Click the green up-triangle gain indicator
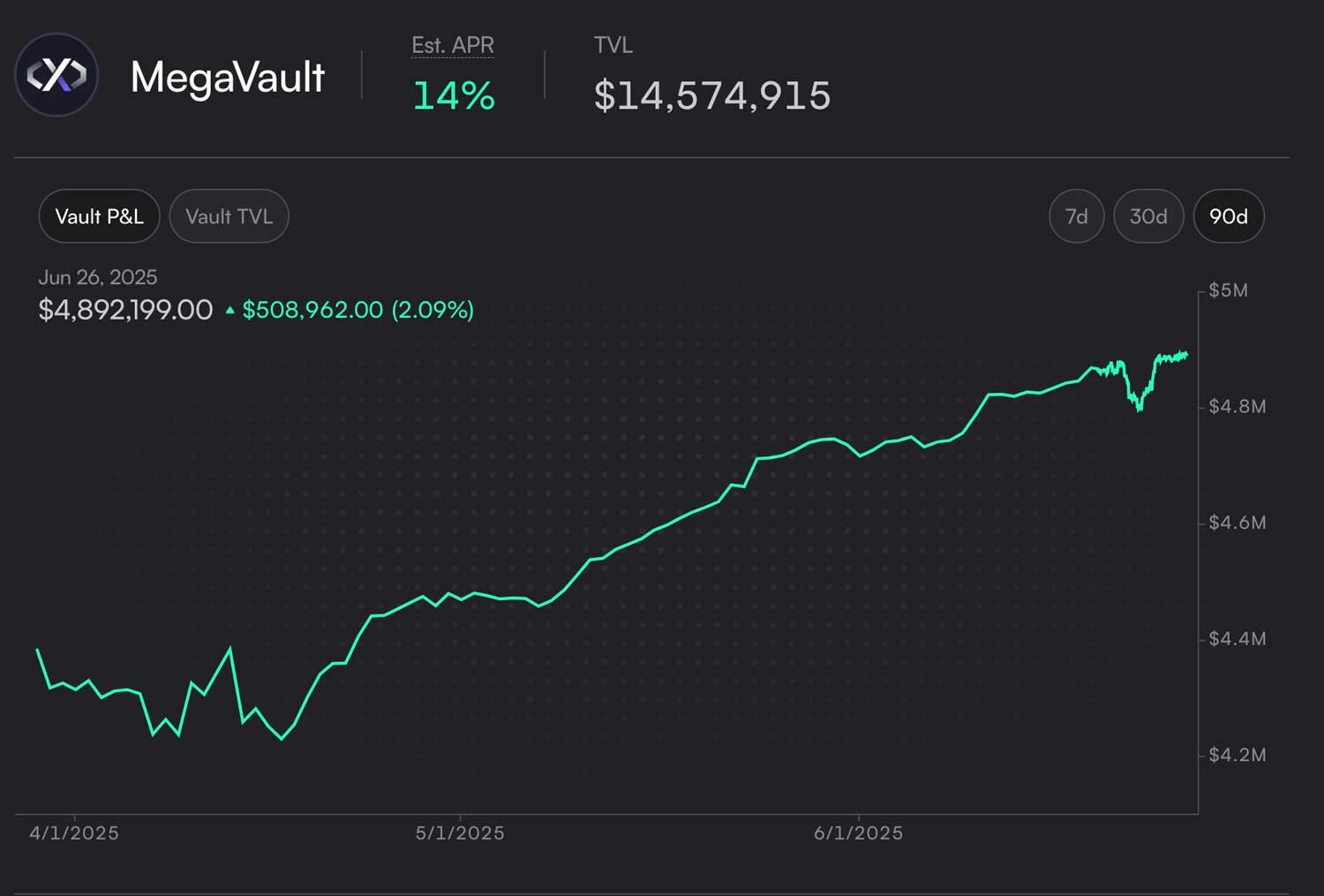The image size is (1324, 896). pos(229,310)
